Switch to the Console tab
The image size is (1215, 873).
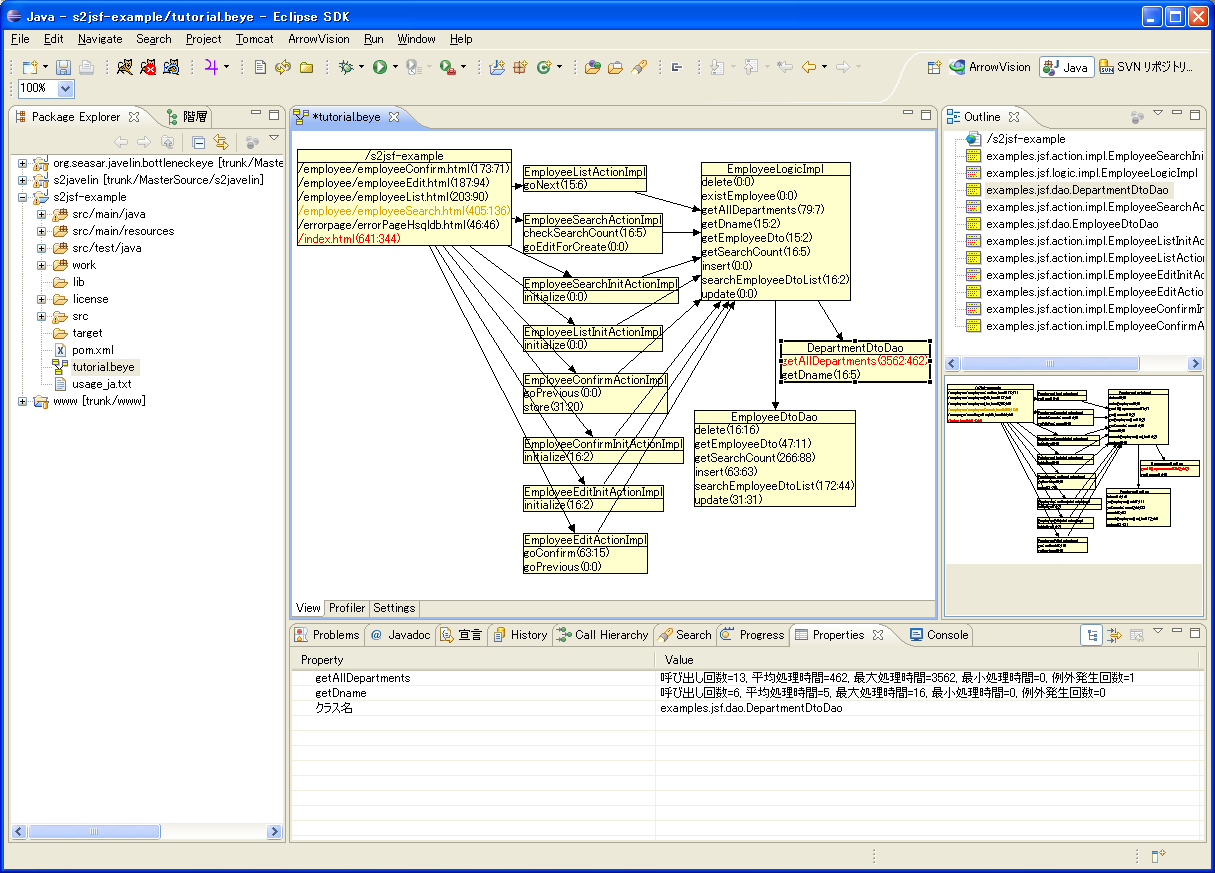[938, 635]
